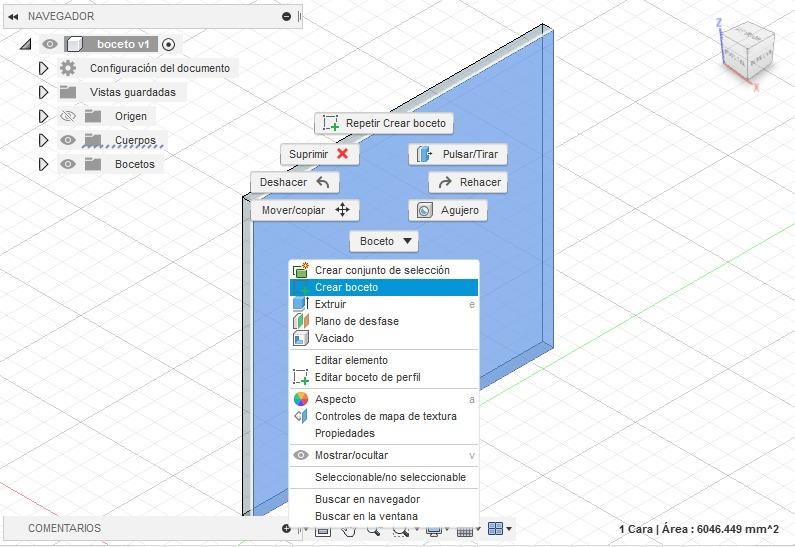Click the minus icon on the NAVEGADOR header
795x547 pixels.
(x=286, y=17)
